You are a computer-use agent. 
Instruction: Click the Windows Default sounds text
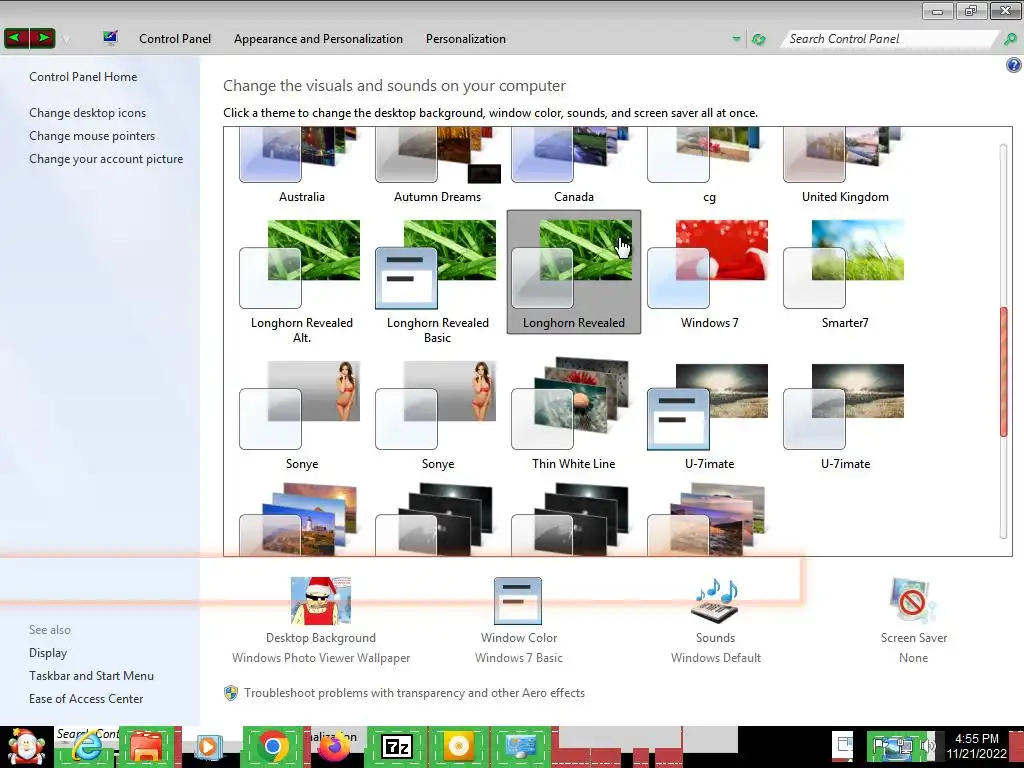click(716, 658)
